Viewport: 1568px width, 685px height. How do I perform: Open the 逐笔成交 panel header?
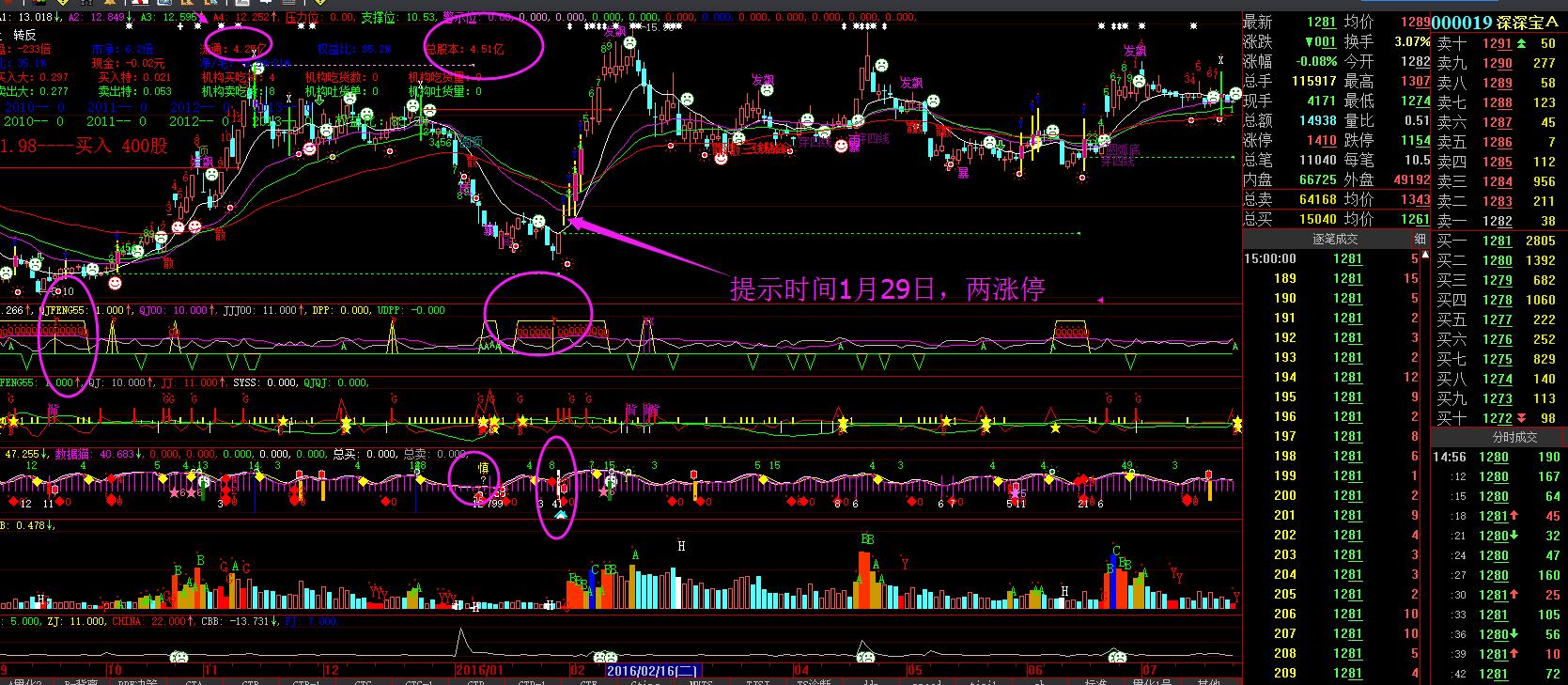tap(1334, 240)
